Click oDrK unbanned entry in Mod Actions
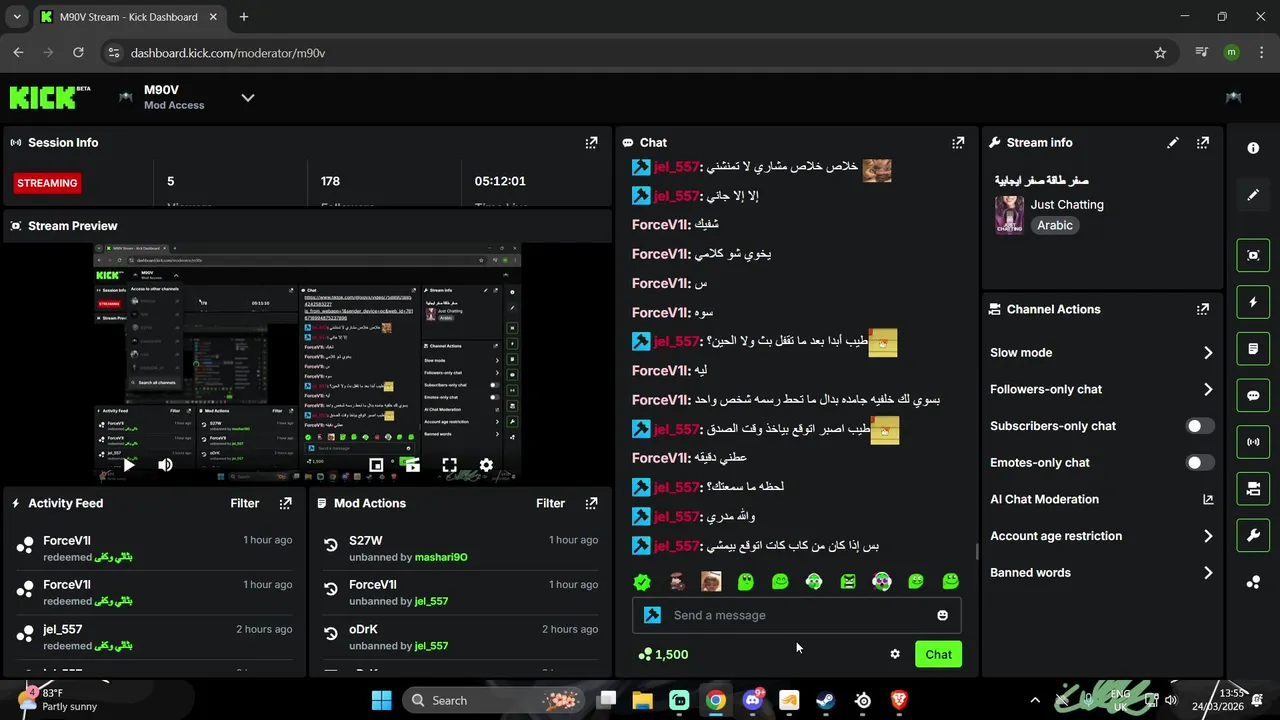 (x=458, y=637)
